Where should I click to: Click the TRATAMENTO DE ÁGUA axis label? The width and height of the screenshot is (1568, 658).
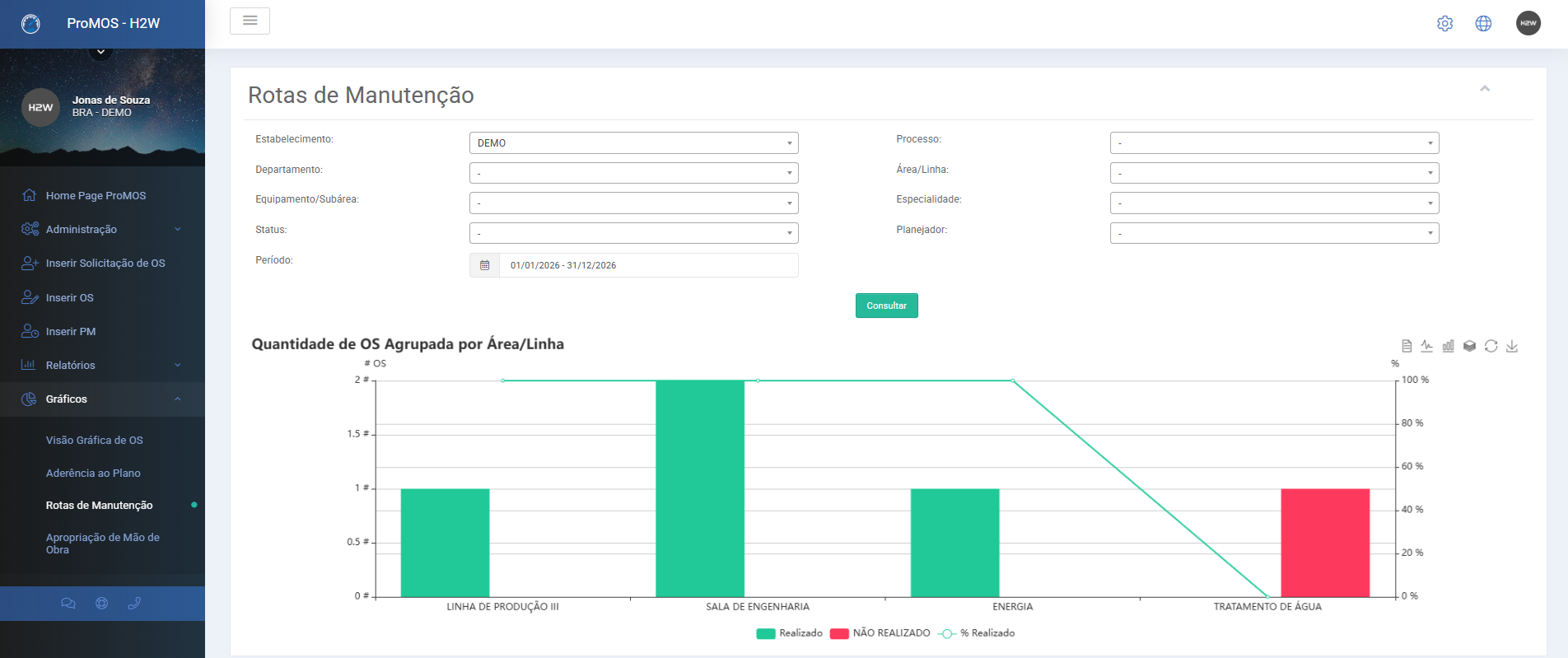(1267, 607)
